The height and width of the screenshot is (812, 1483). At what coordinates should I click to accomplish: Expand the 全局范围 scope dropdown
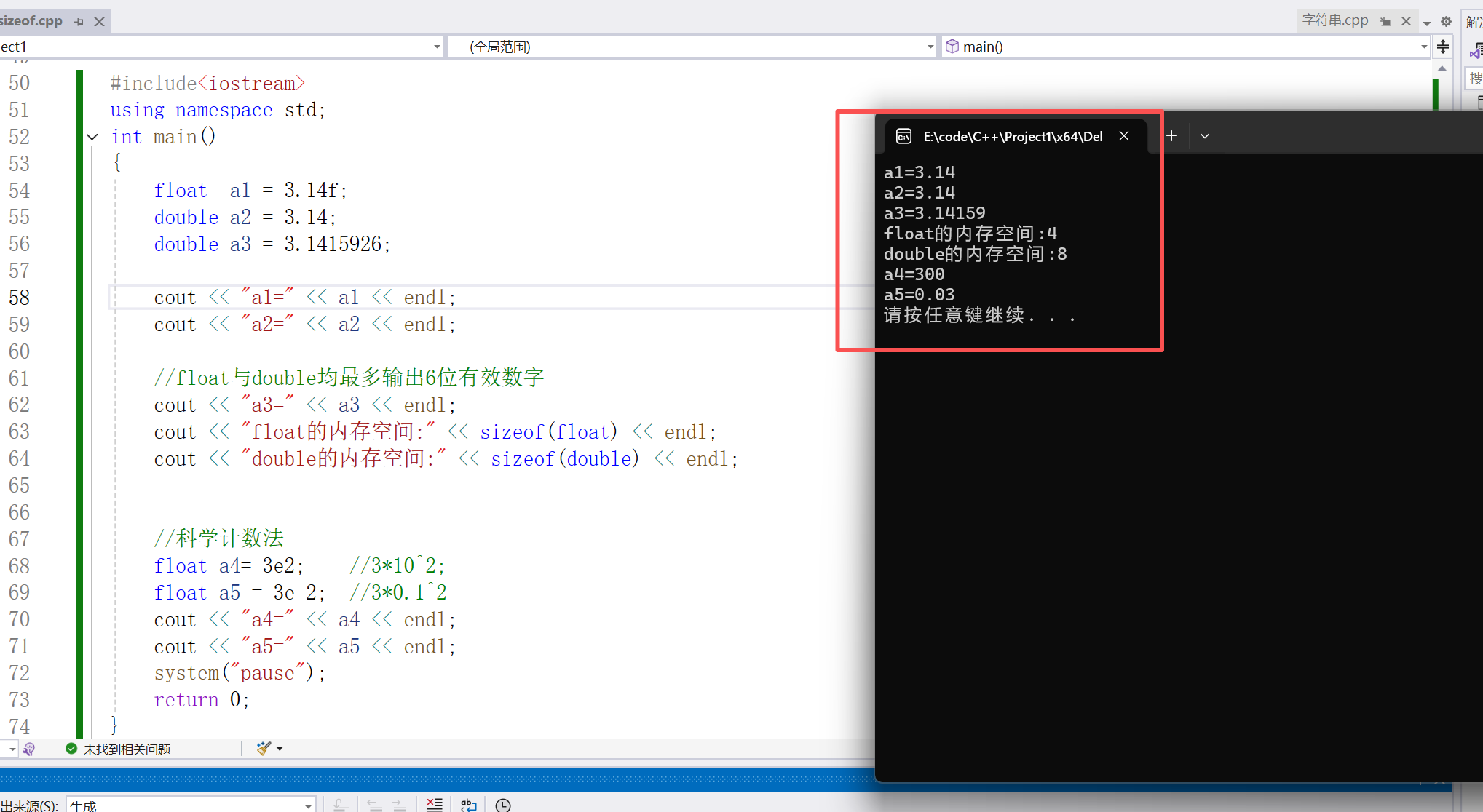pos(930,47)
